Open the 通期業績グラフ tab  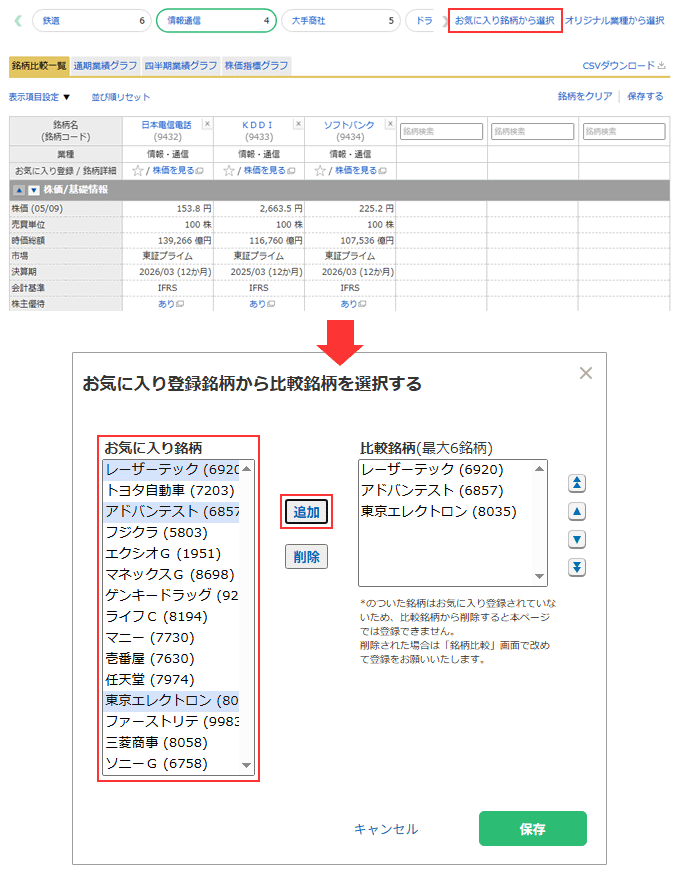[105, 66]
